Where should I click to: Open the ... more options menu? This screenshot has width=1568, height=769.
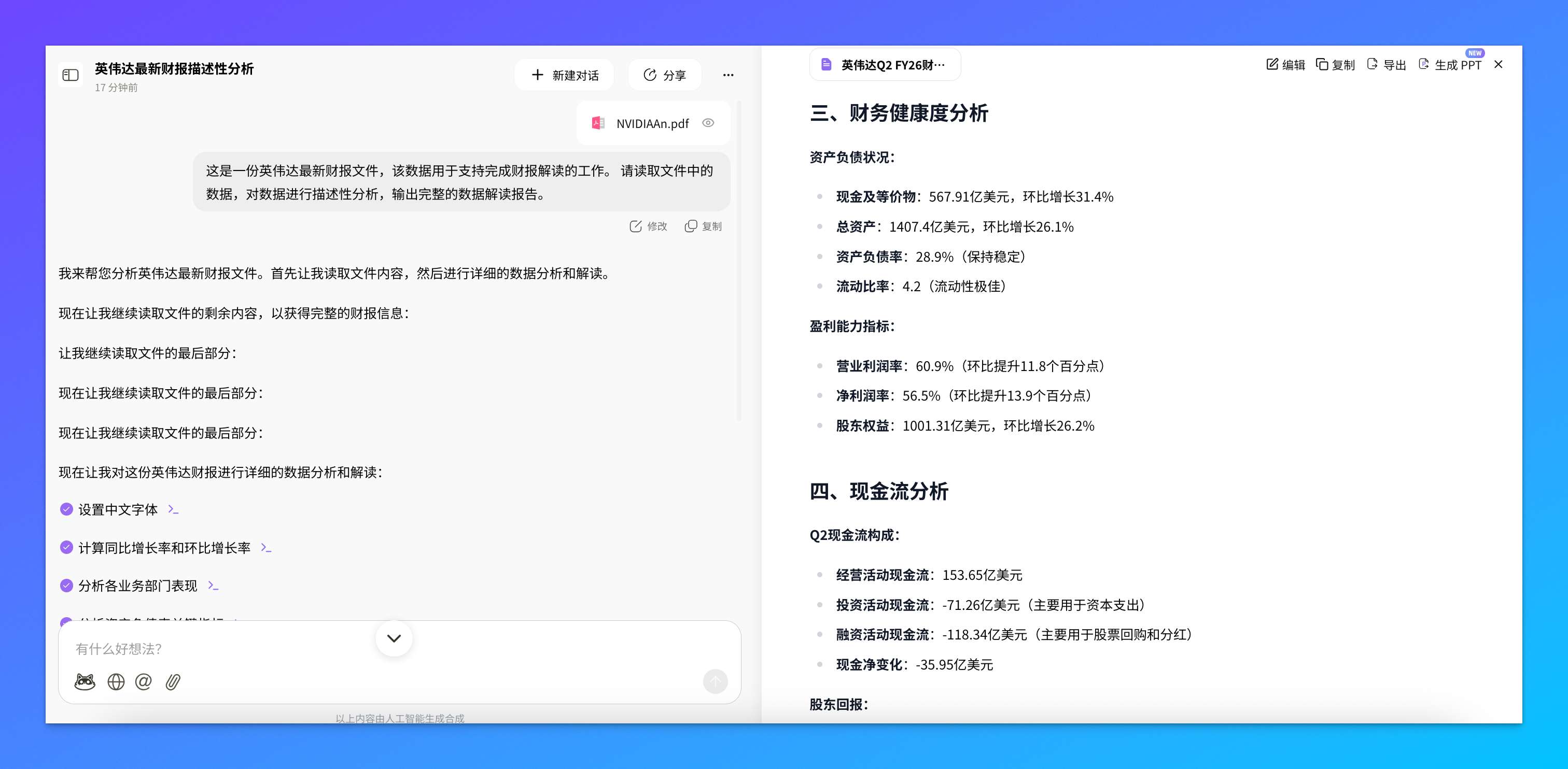(728, 74)
